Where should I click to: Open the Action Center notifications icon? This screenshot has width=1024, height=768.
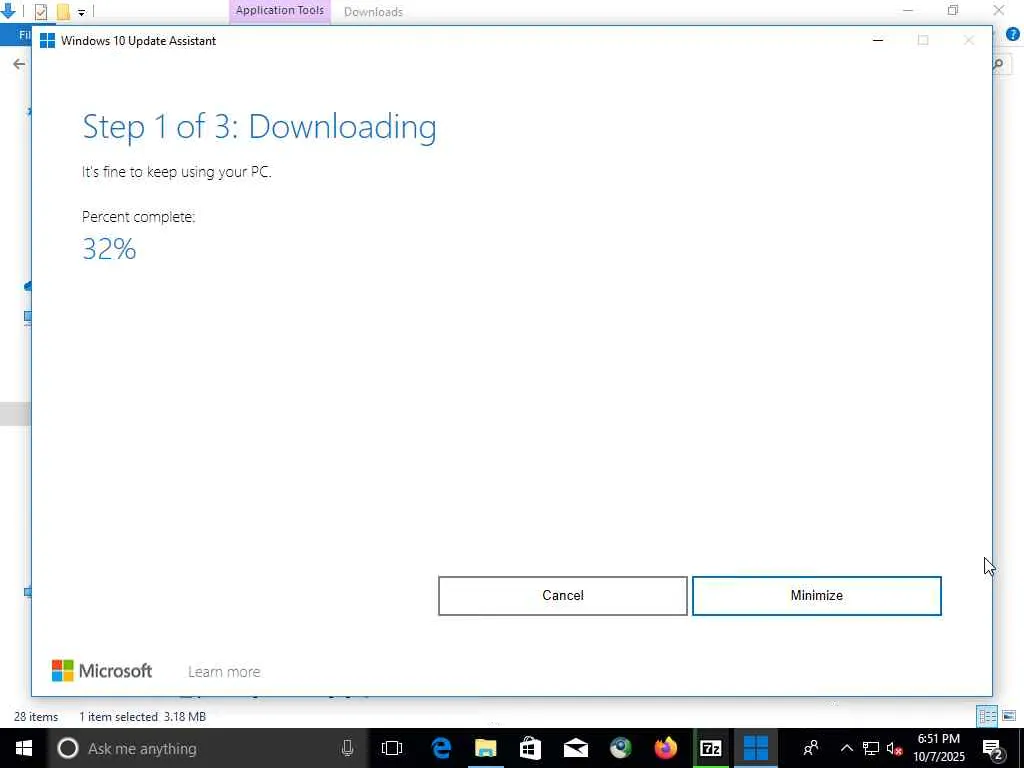993,748
